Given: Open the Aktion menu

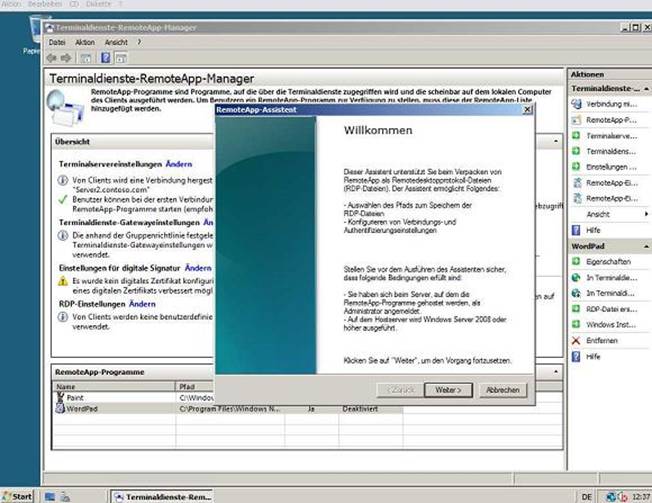Looking at the screenshot, I should click(x=85, y=42).
